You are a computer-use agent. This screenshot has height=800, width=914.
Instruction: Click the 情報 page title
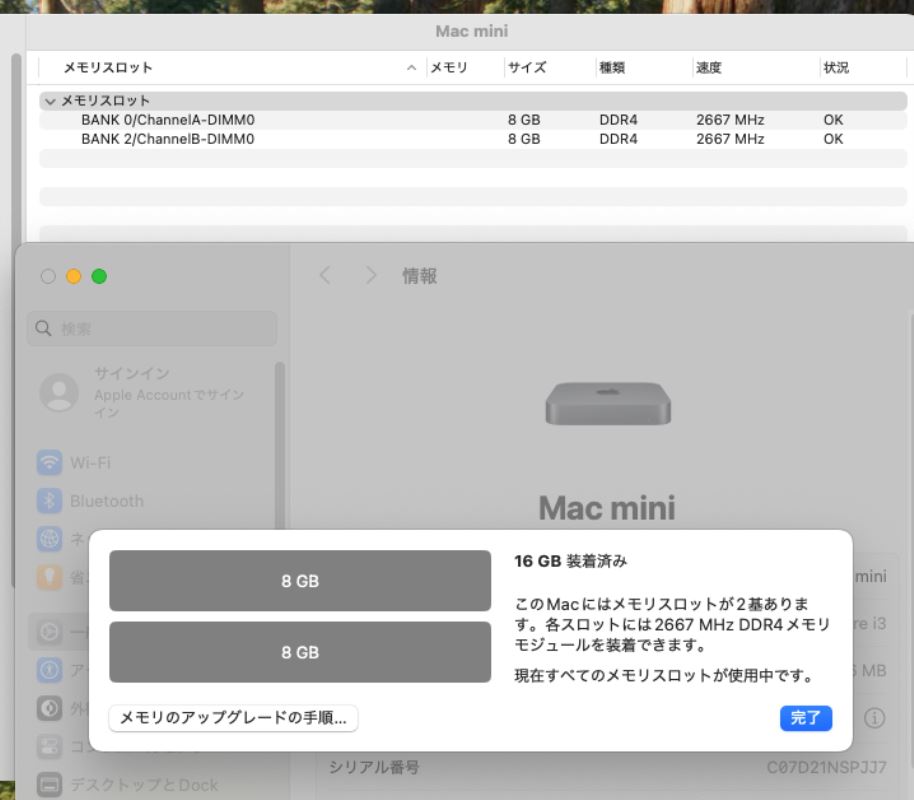tap(420, 276)
